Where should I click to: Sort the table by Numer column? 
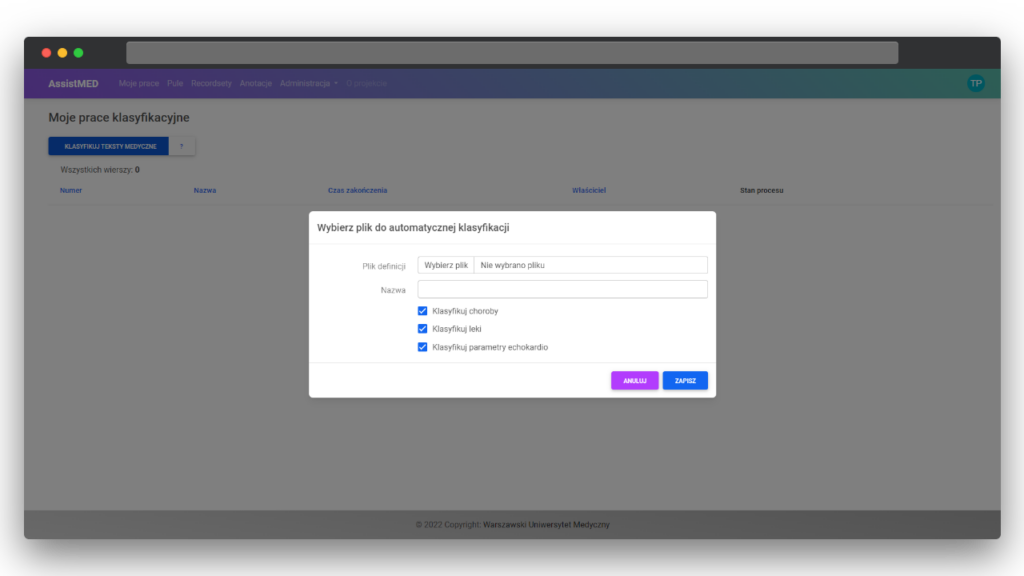point(71,190)
